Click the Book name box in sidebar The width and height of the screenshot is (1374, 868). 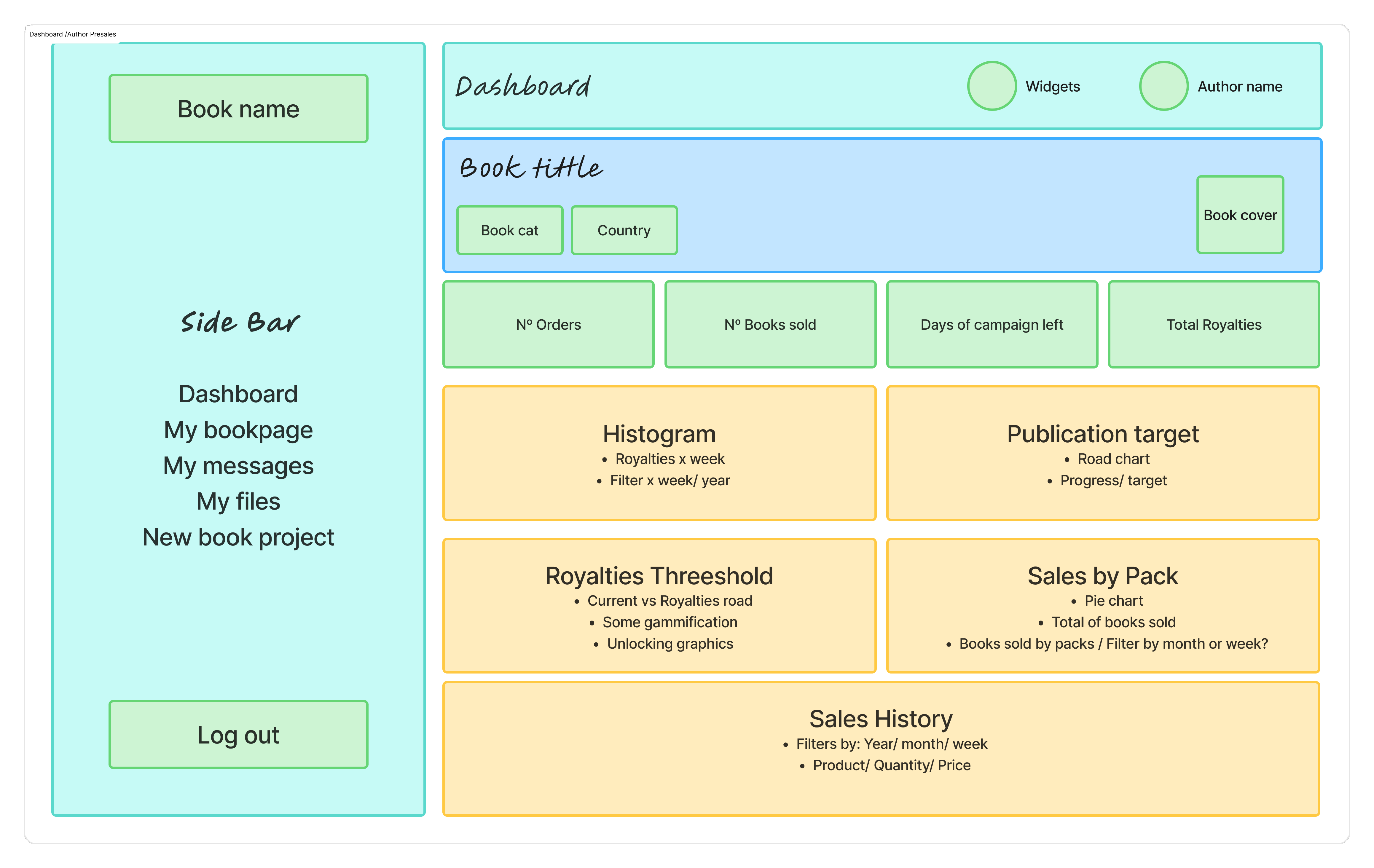coord(238,108)
